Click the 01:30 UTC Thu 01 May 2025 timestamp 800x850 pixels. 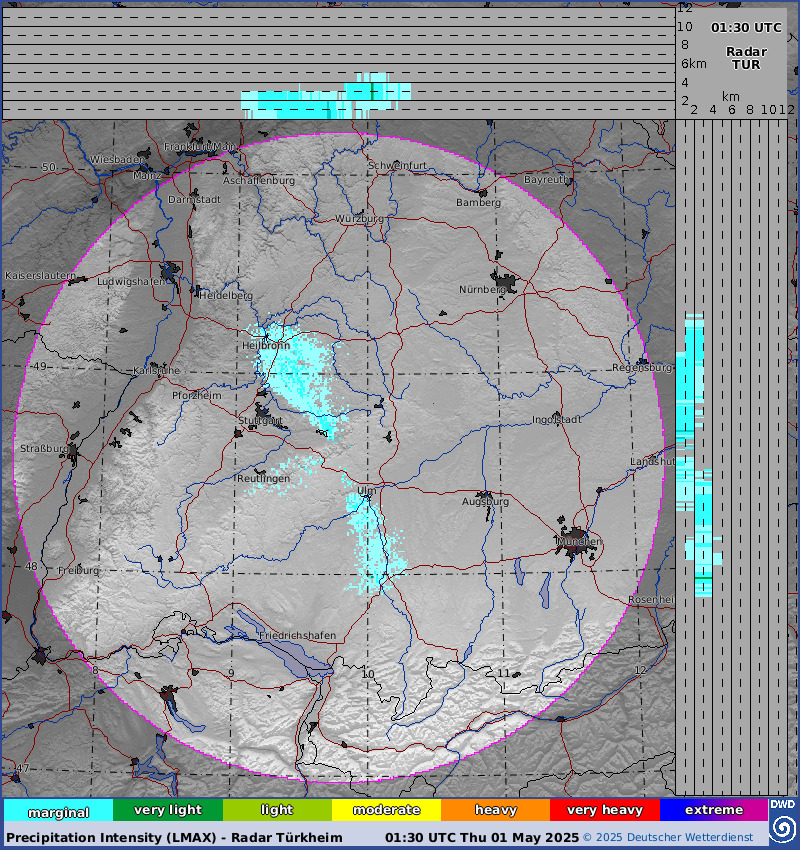[x=482, y=838]
